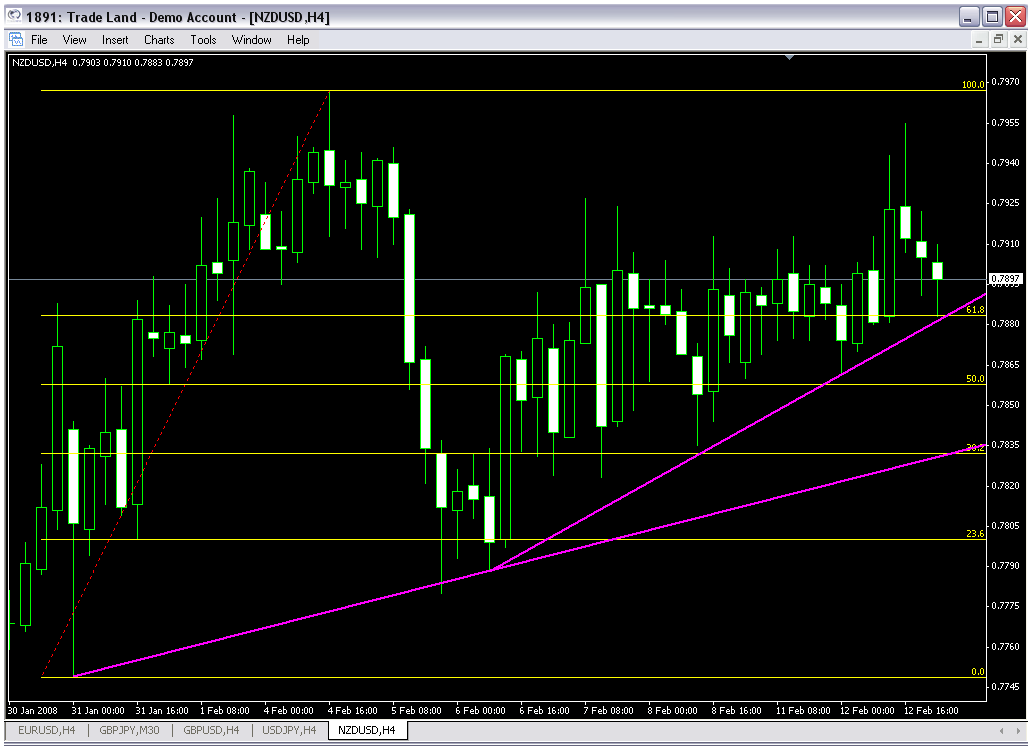Switch to the EURUSD,H4 chart tab

[46, 730]
